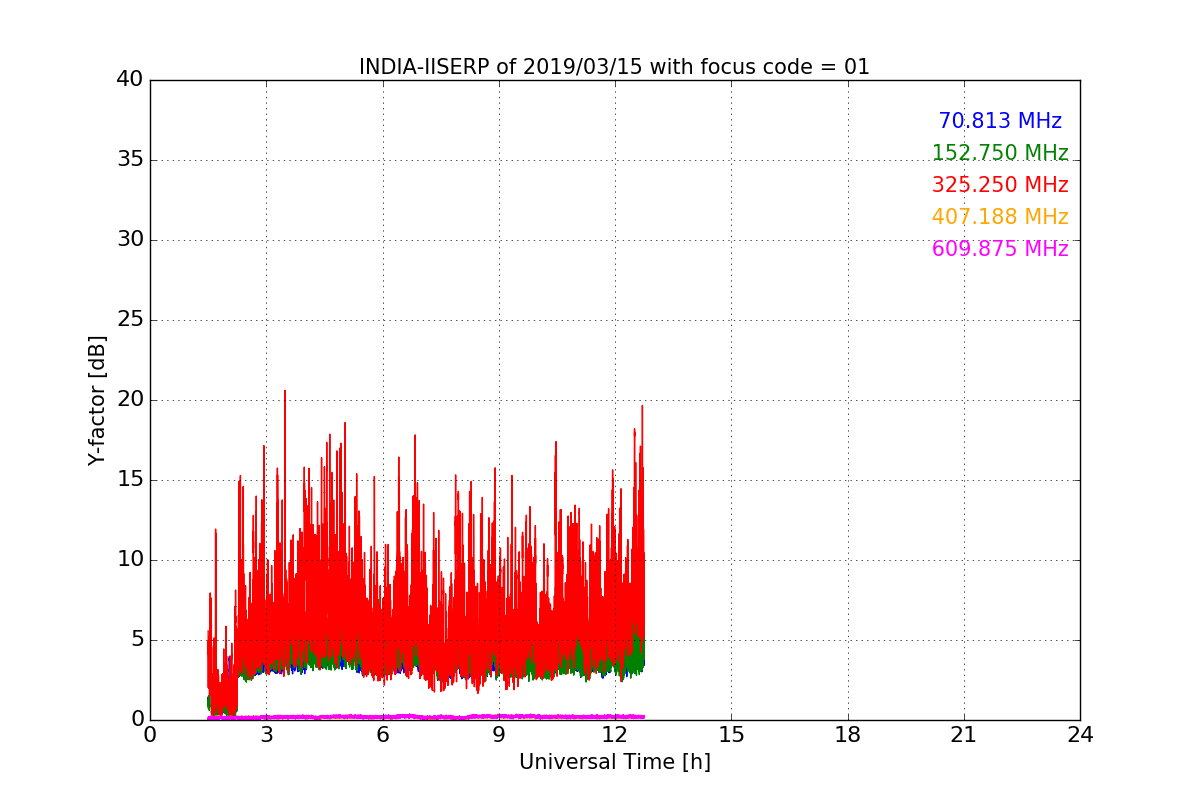Click the magenta 609.875 MHz trace line
The image size is (1200, 800).
(x=425, y=716)
